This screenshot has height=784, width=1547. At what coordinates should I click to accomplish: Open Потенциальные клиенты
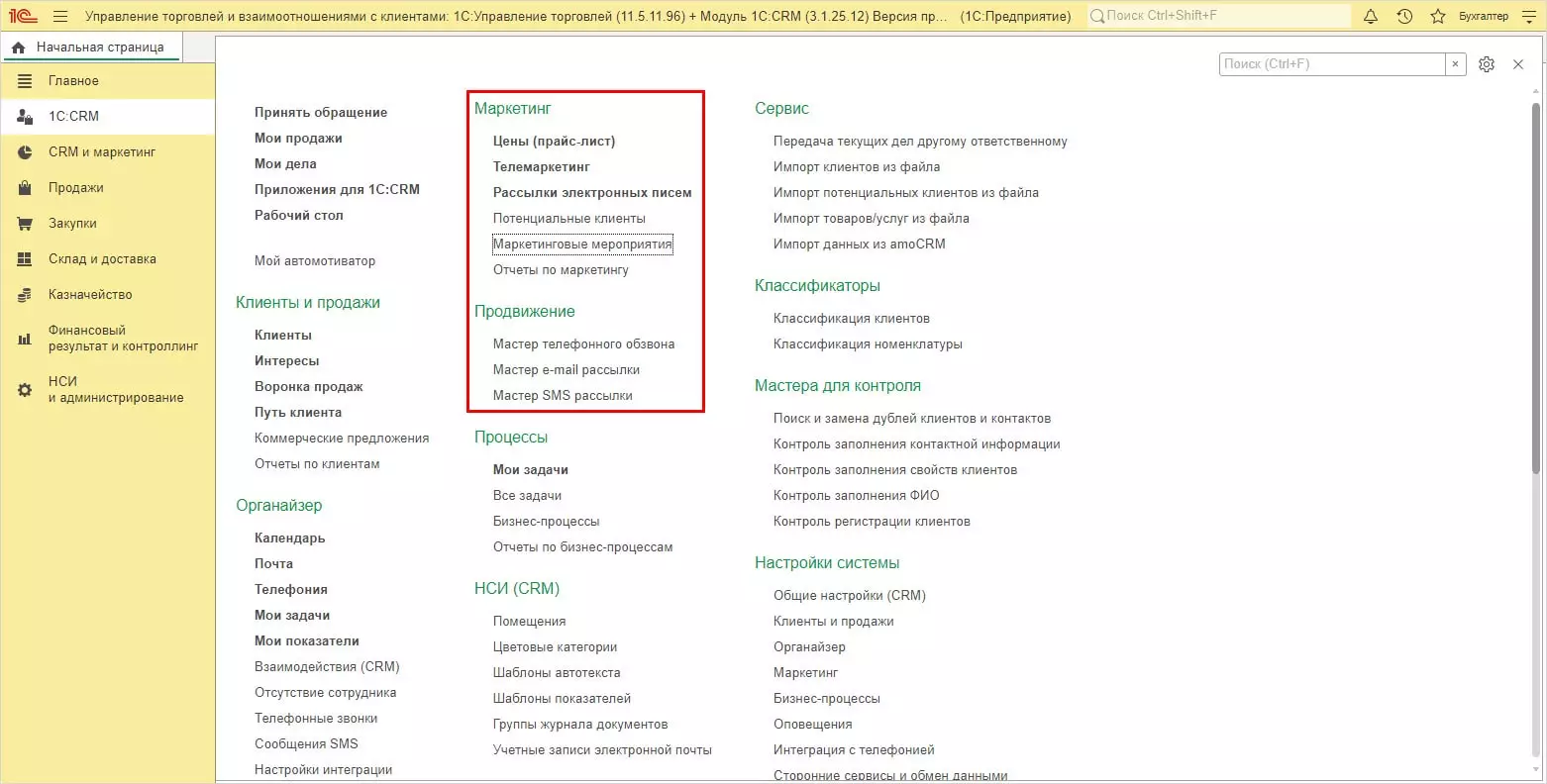[x=569, y=219]
